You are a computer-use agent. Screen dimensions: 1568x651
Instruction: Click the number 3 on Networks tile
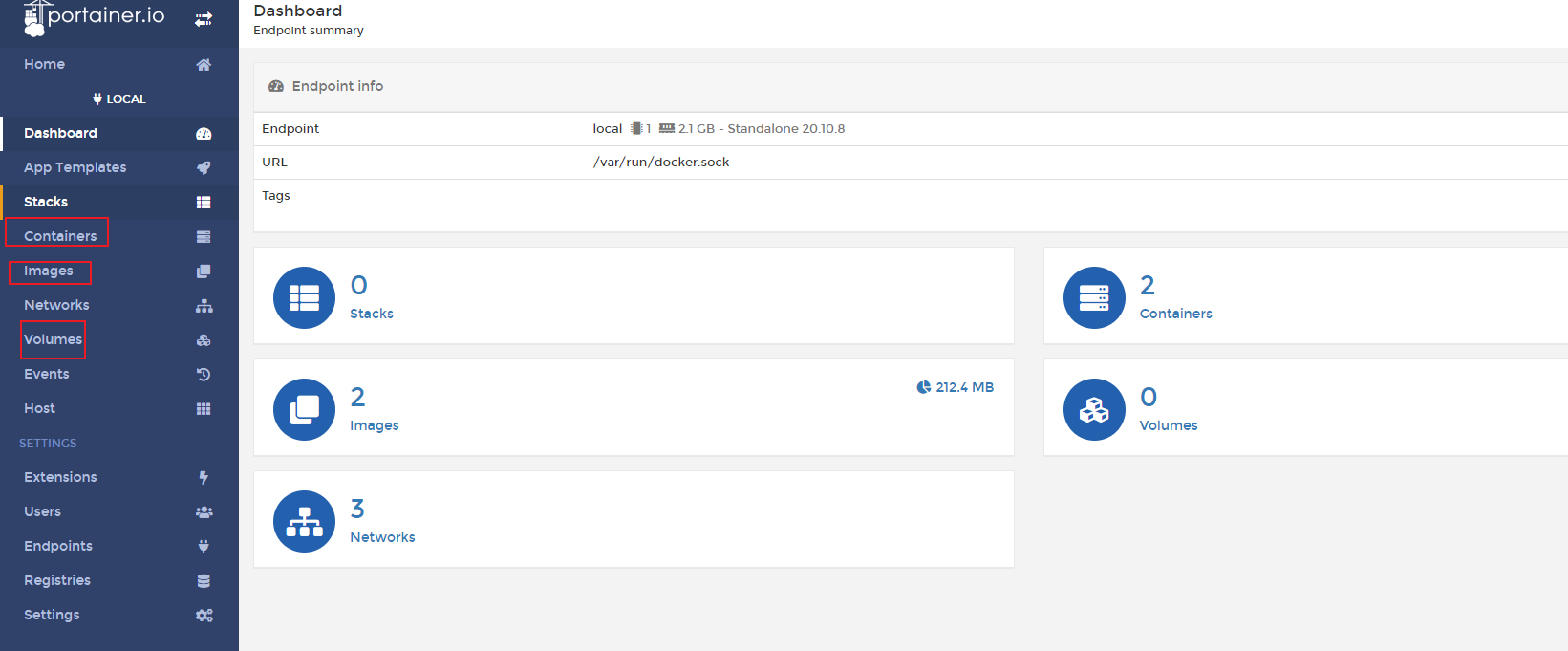point(357,509)
